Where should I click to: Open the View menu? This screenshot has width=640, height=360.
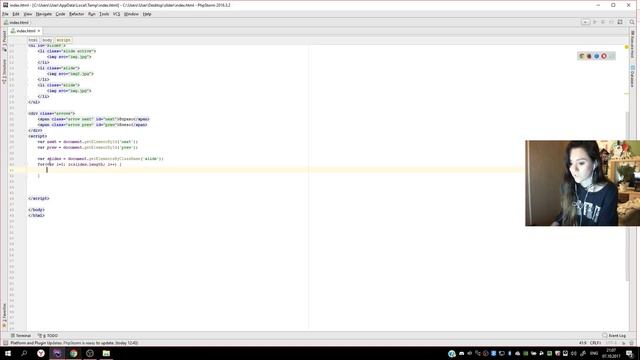click(28, 14)
